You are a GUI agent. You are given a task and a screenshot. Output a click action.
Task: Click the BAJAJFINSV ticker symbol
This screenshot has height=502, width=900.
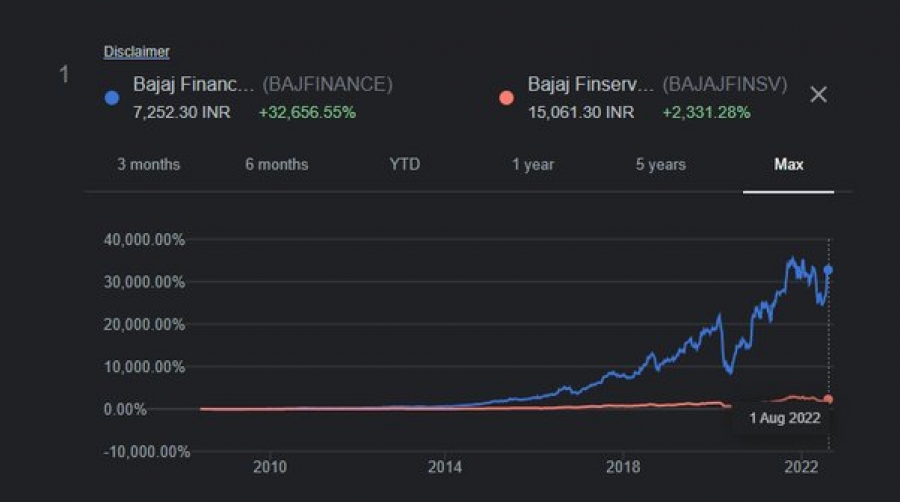click(x=725, y=84)
